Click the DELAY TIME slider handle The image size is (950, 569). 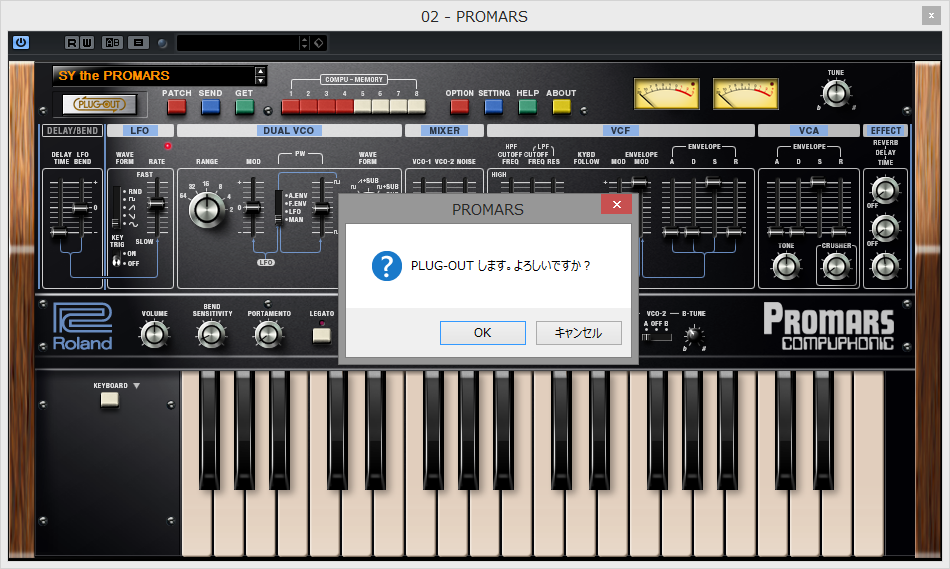coord(59,231)
